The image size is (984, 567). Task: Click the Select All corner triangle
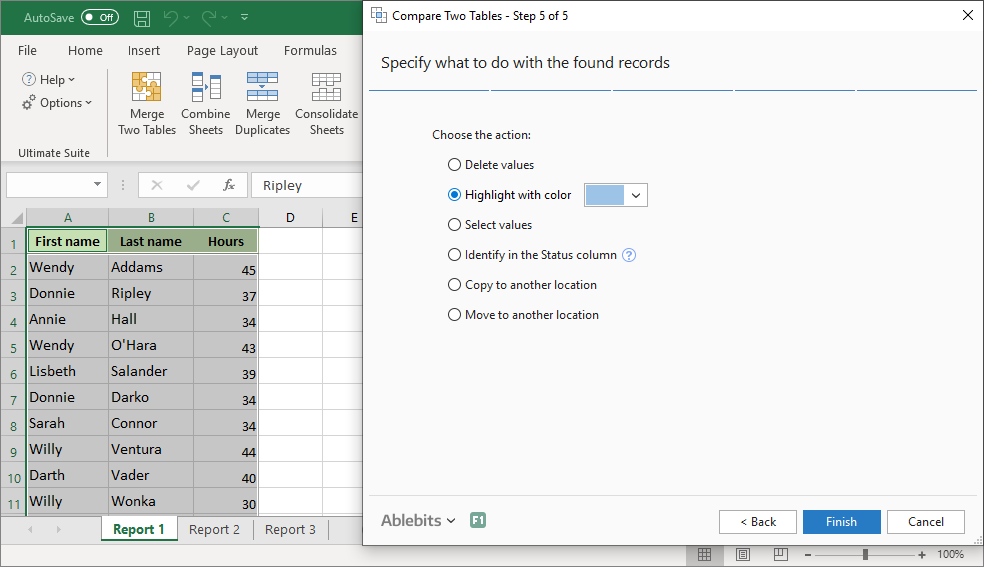tap(17, 218)
